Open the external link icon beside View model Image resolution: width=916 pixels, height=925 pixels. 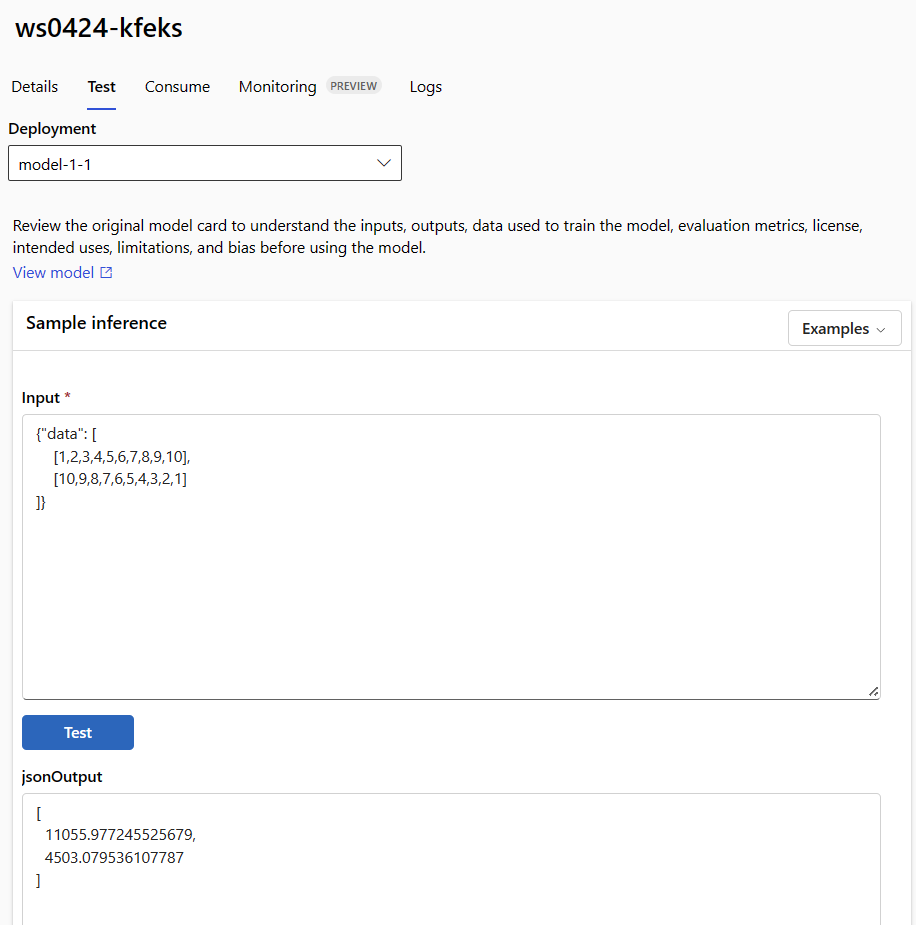107,273
